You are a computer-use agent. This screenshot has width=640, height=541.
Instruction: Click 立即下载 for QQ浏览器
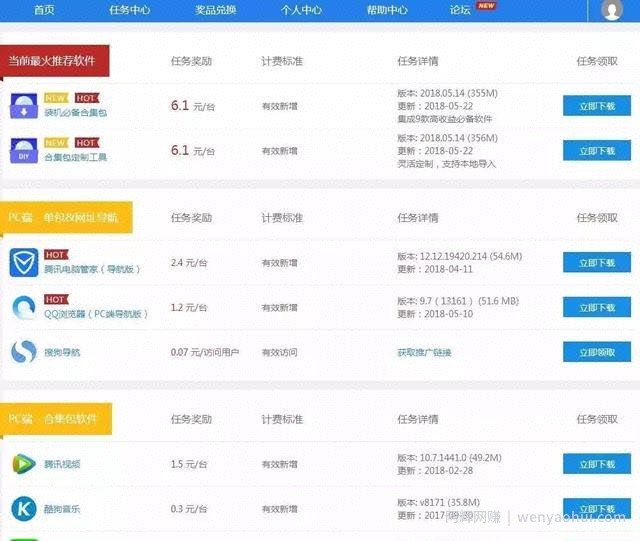click(597, 307)
